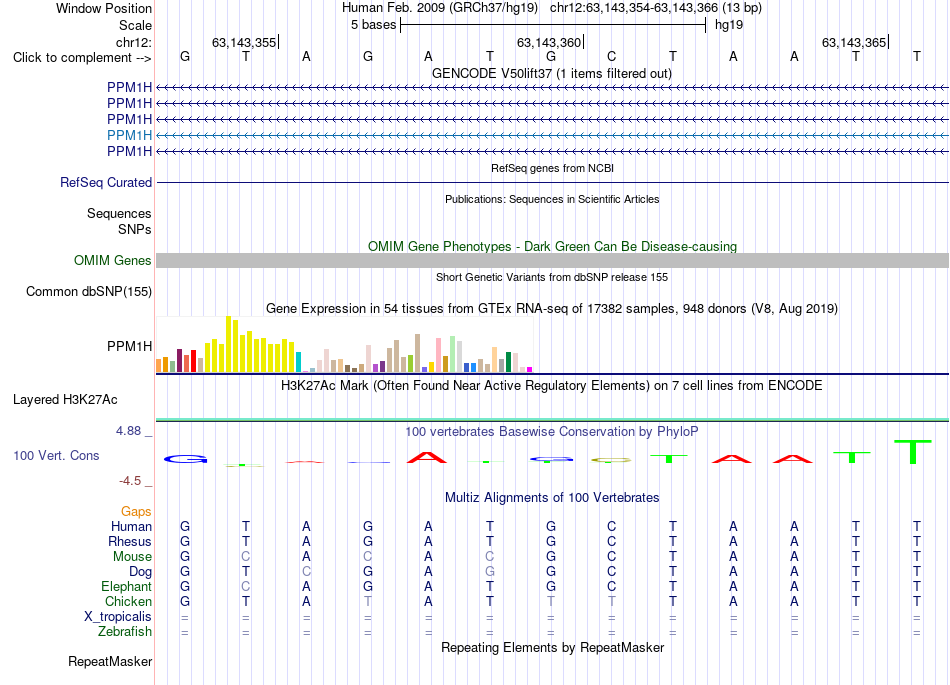Screen dimensions: 950x685
Task: Click the '5 bases' scale label
Action: click(373, 25)
